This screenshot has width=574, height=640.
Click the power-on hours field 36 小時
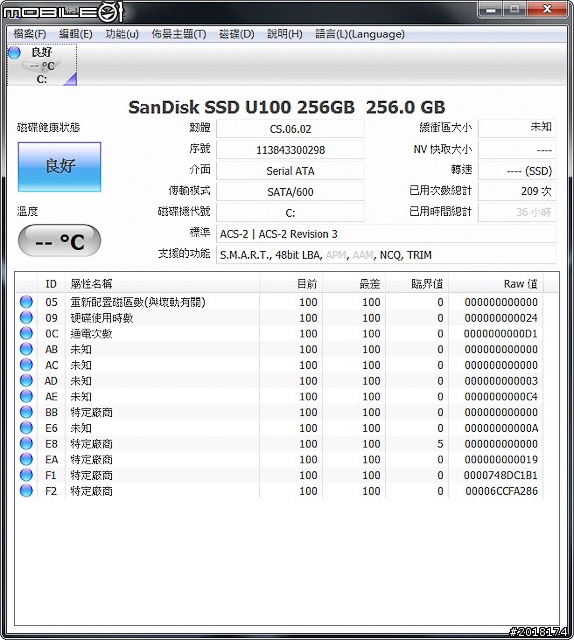517,212
